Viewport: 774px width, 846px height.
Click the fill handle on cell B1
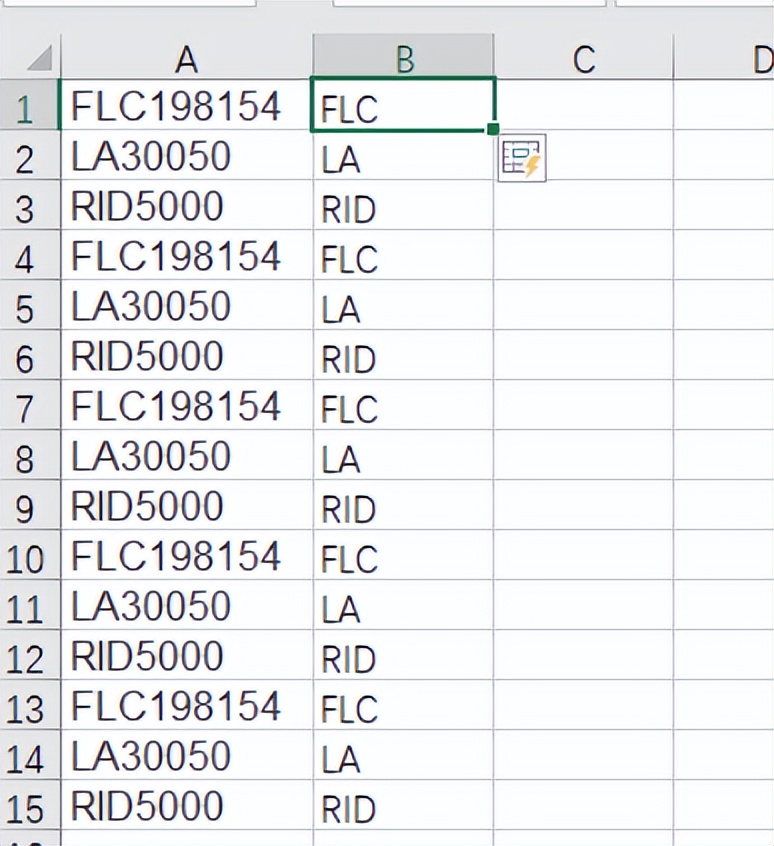tap(493, 129)
